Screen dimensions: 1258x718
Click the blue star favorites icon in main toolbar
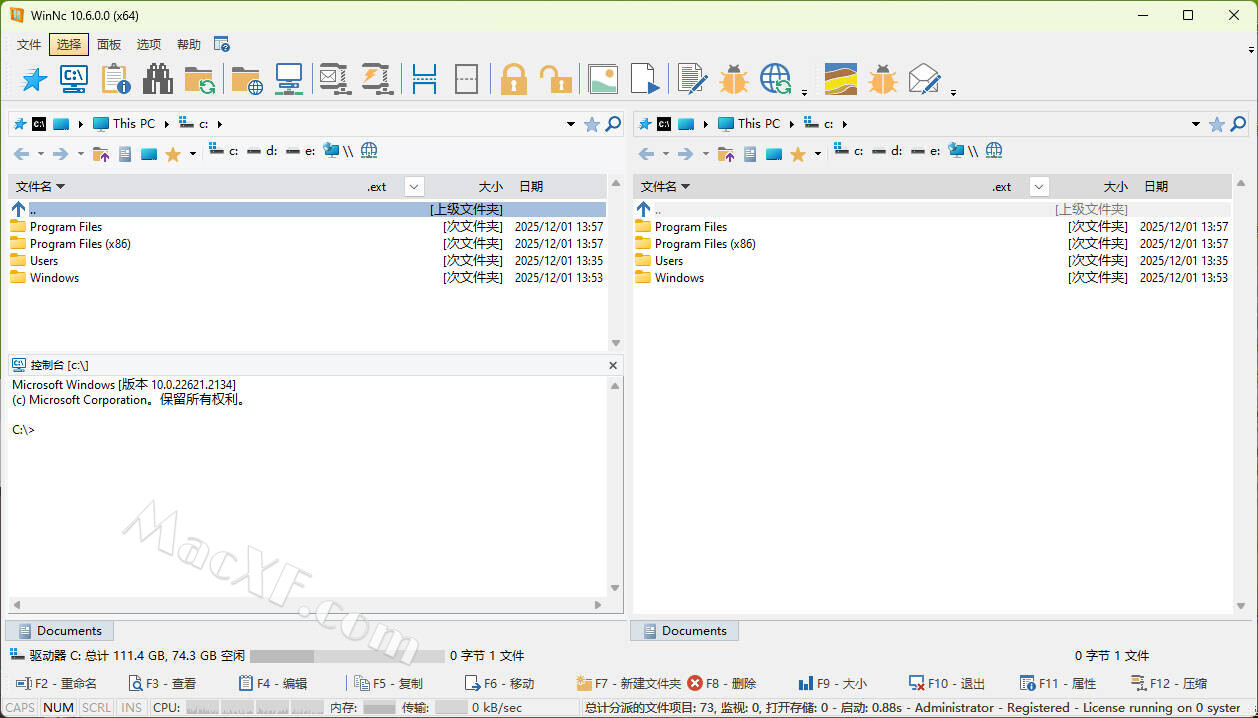coord(34,80)
